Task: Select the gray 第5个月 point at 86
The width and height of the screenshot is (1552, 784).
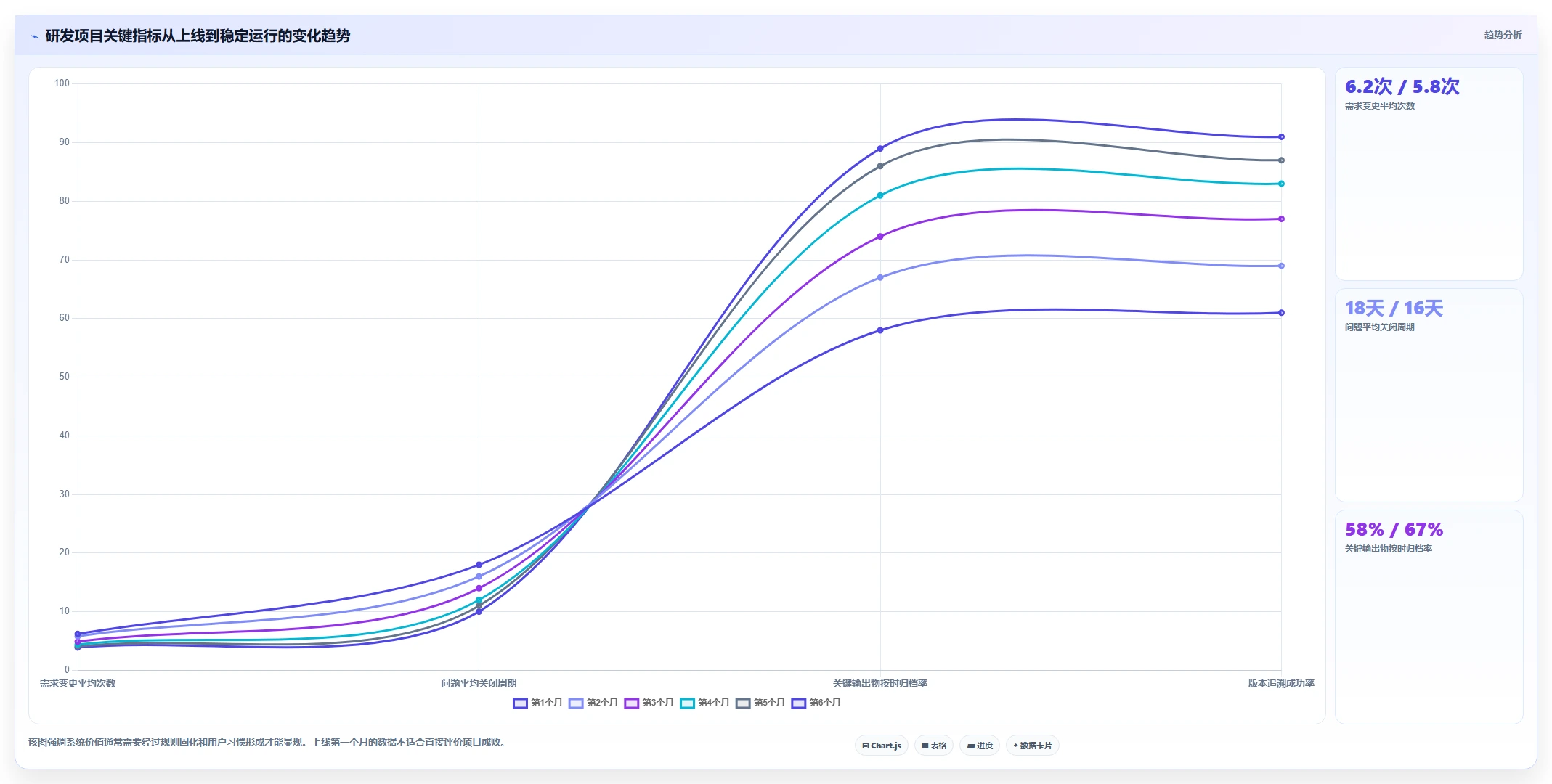Action: (880, 166)
